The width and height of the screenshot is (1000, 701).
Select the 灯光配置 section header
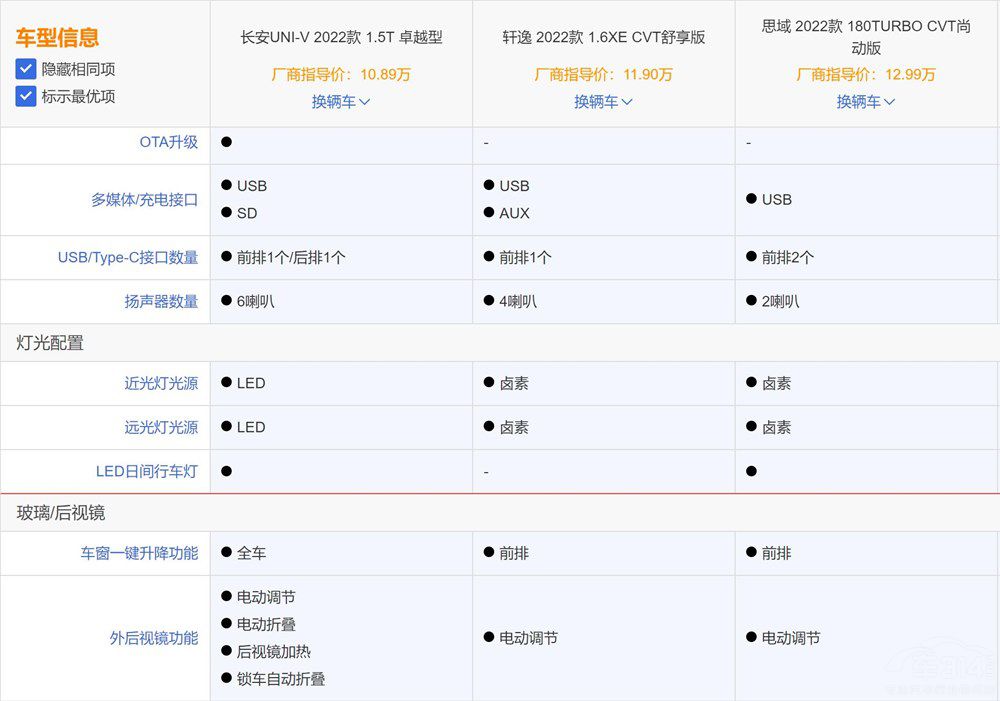pyautogui.click(x=50, y=343)
